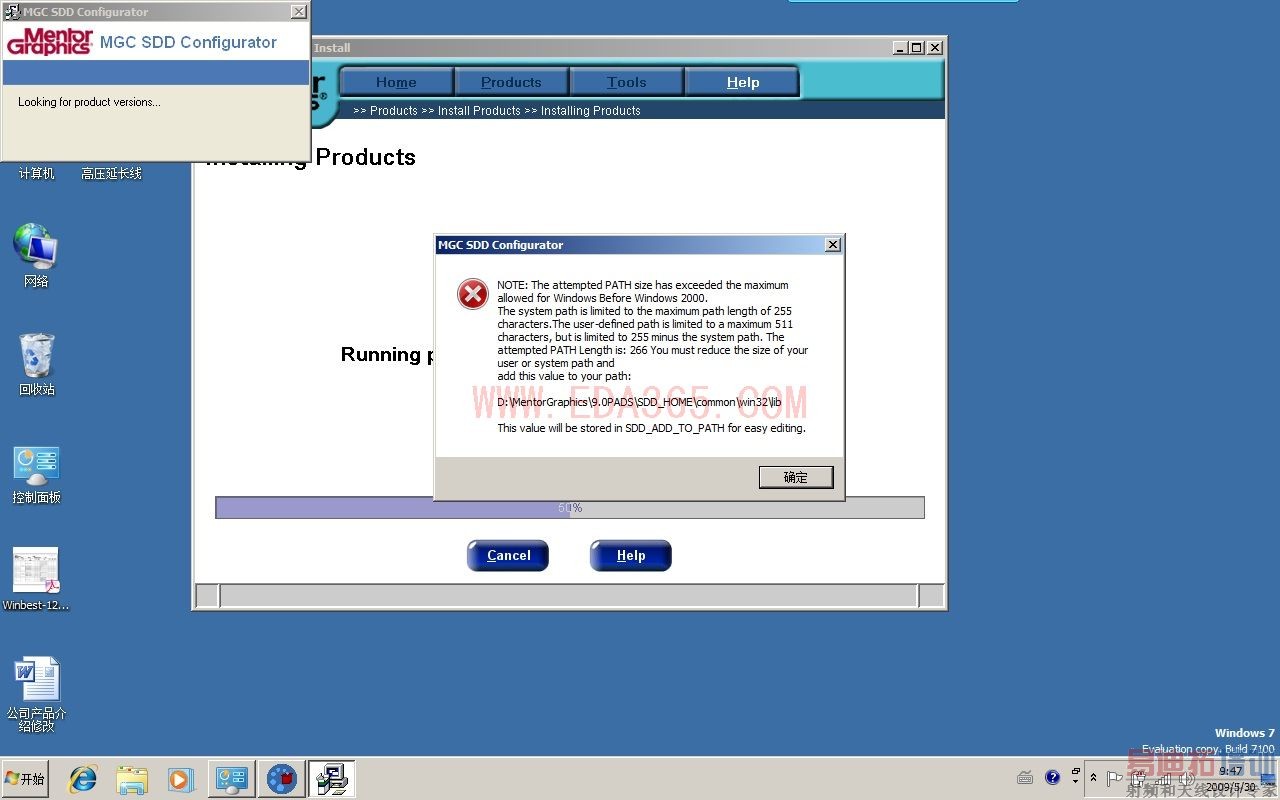Click the red error icon in the dialog
The width and height of the screenshot is (1280, 800).
[x=473, y=294]
